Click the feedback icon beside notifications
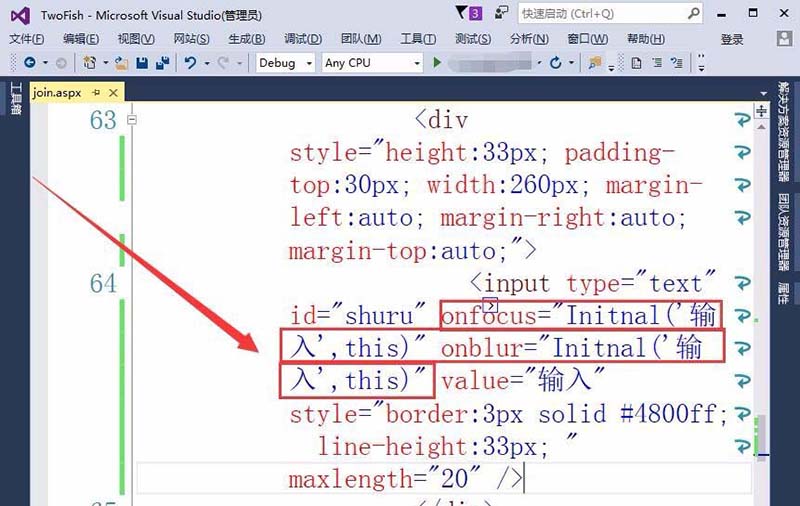Viewport: 800px width, 506px height. (x=501, y=12)
